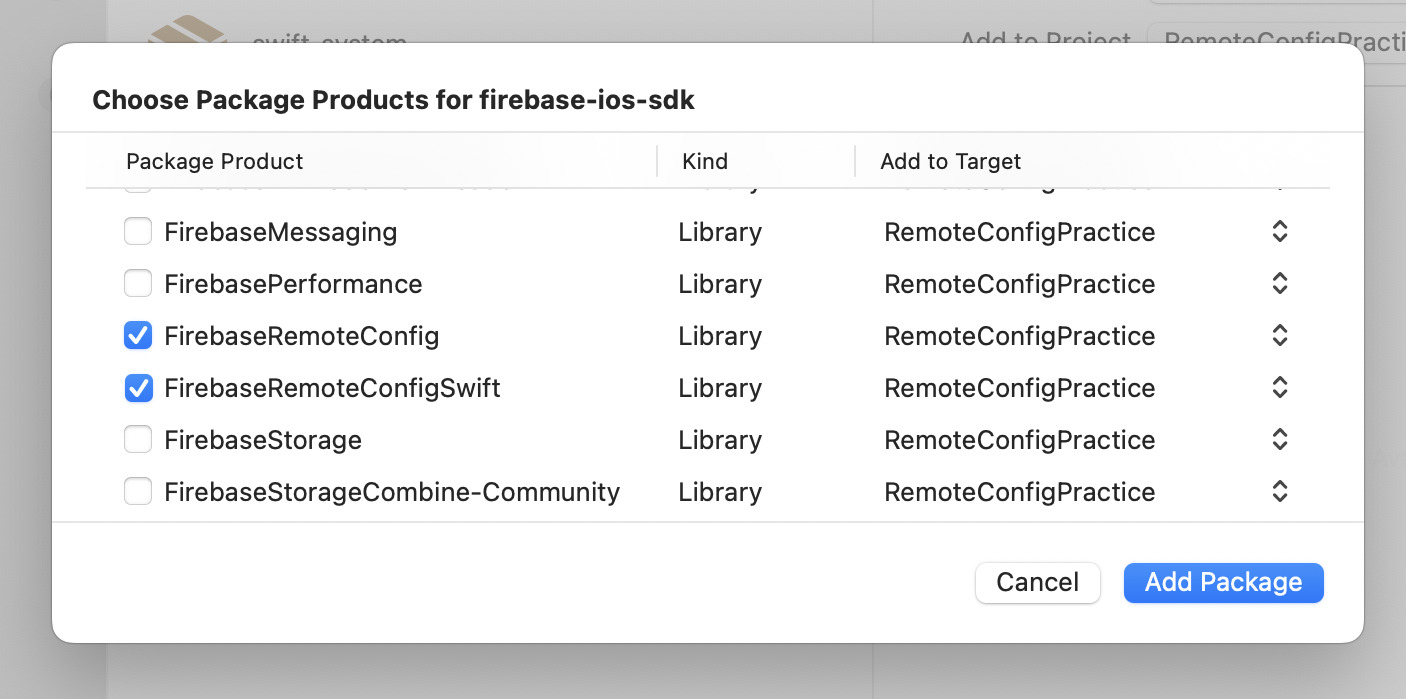Image resolution: width=1406 pixels, height=699 pixels.
Task: Enable the FirebaseMessaging checkbox
Action: point(138,231)
